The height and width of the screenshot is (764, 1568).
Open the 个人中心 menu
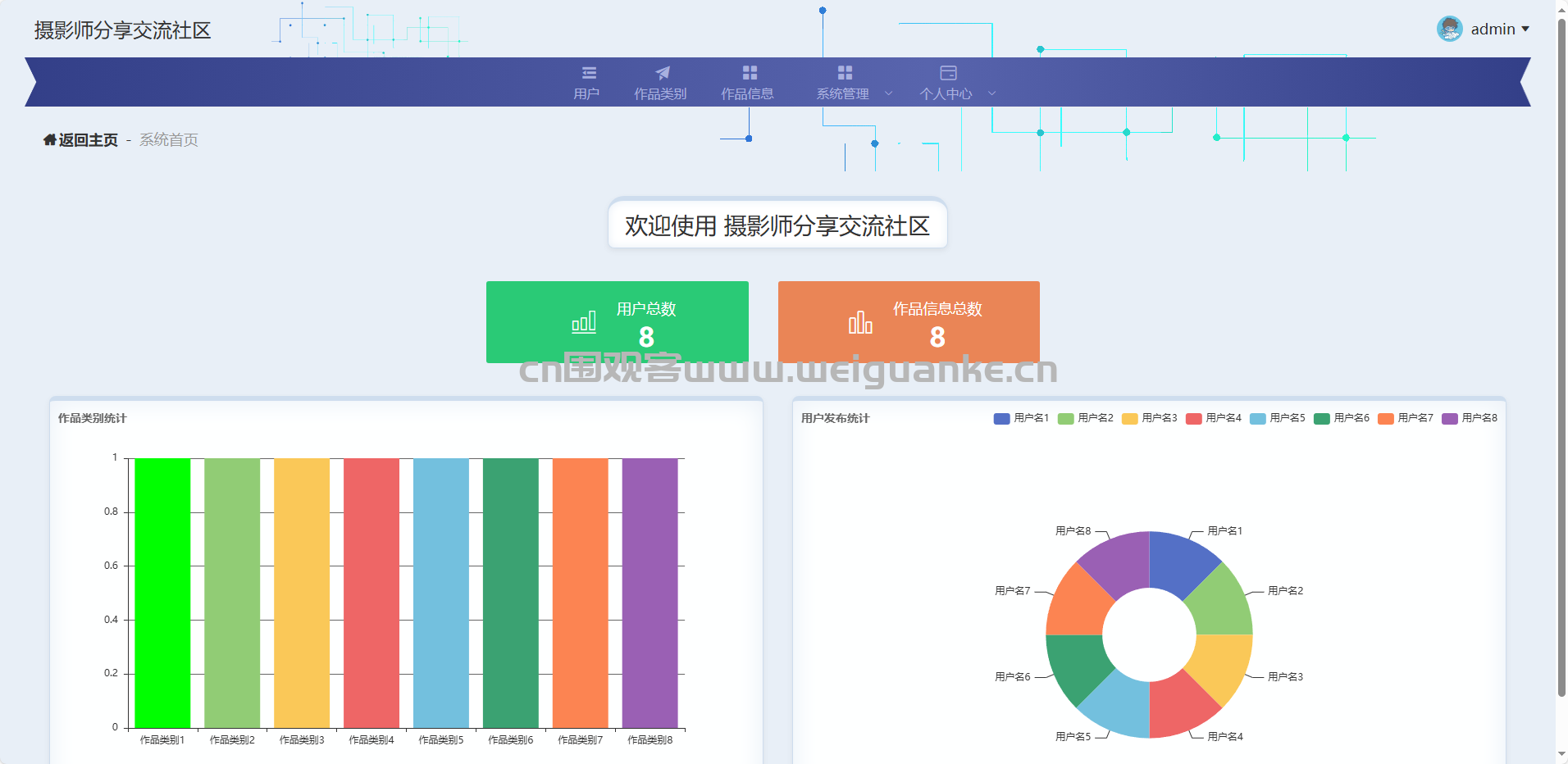946,93
